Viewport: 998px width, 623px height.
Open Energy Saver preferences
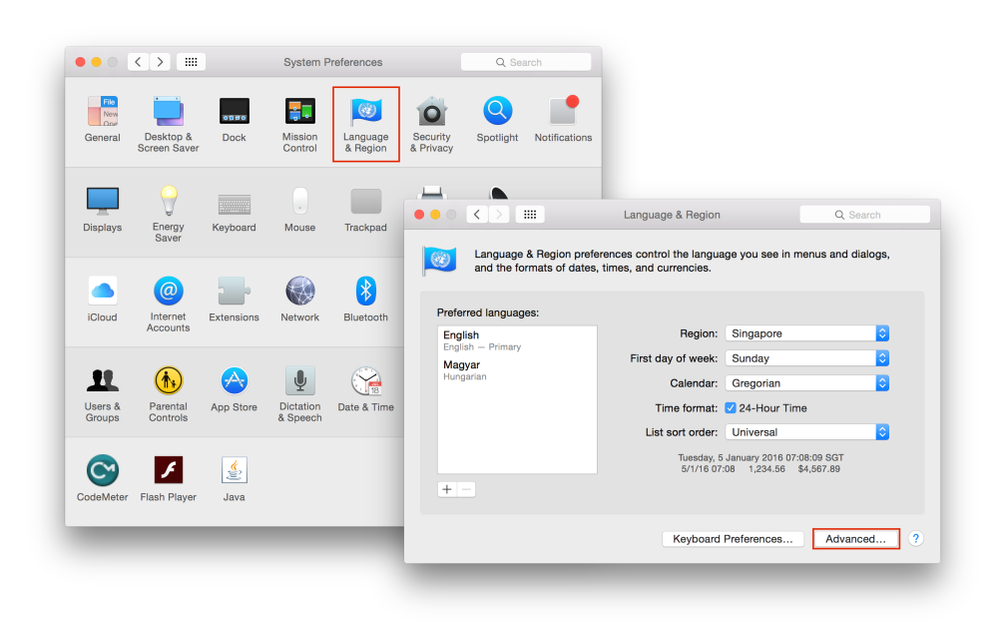[x=168, y=214]
